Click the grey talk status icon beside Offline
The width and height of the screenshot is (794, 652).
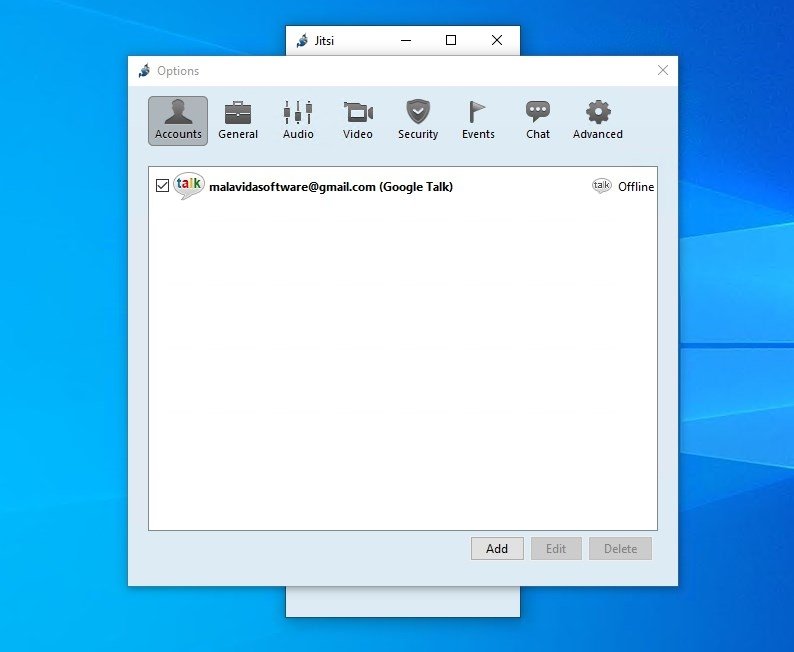click(602, 186)
